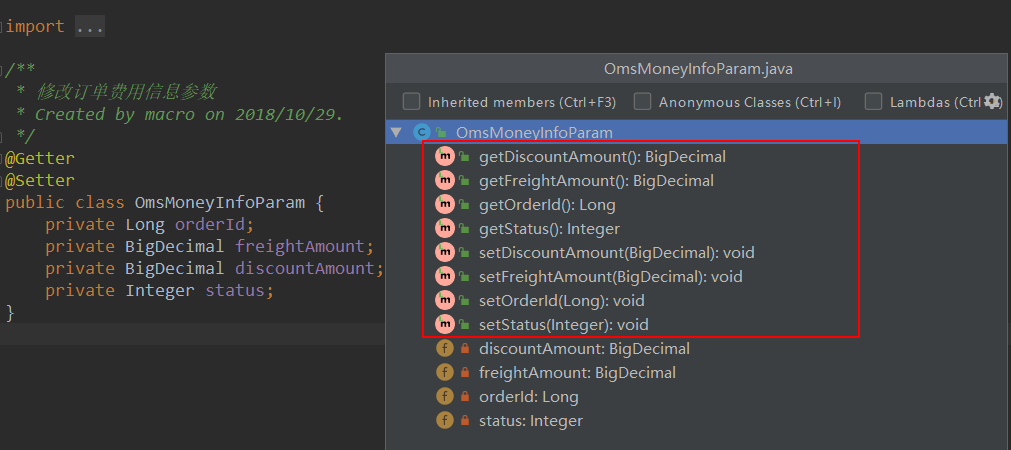Screen dimensions: 1011x450
Task: Click the @Getter annotation in the code
Action: pos(40,158)
